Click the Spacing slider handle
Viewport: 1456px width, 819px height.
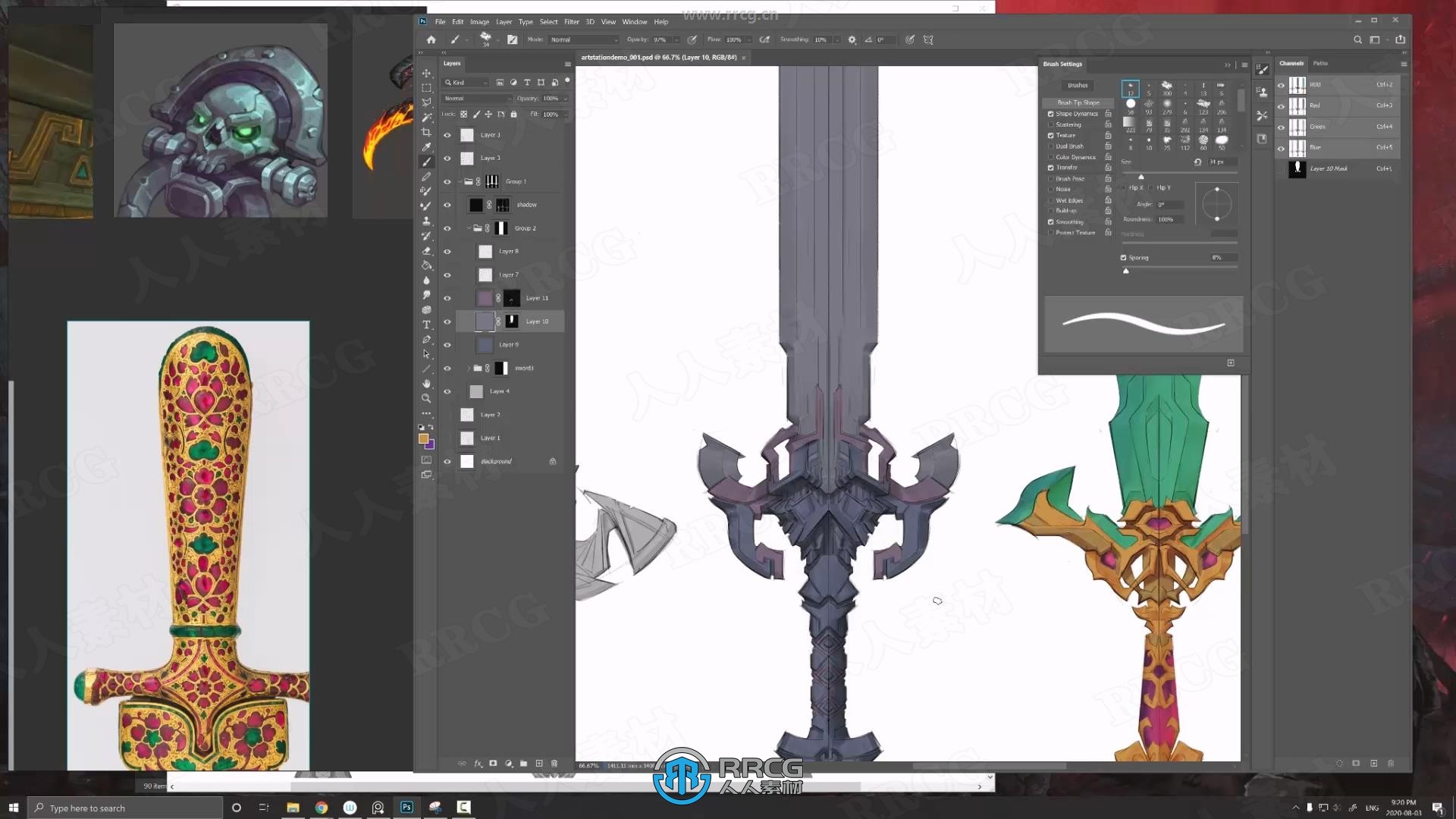(1126, 271)
